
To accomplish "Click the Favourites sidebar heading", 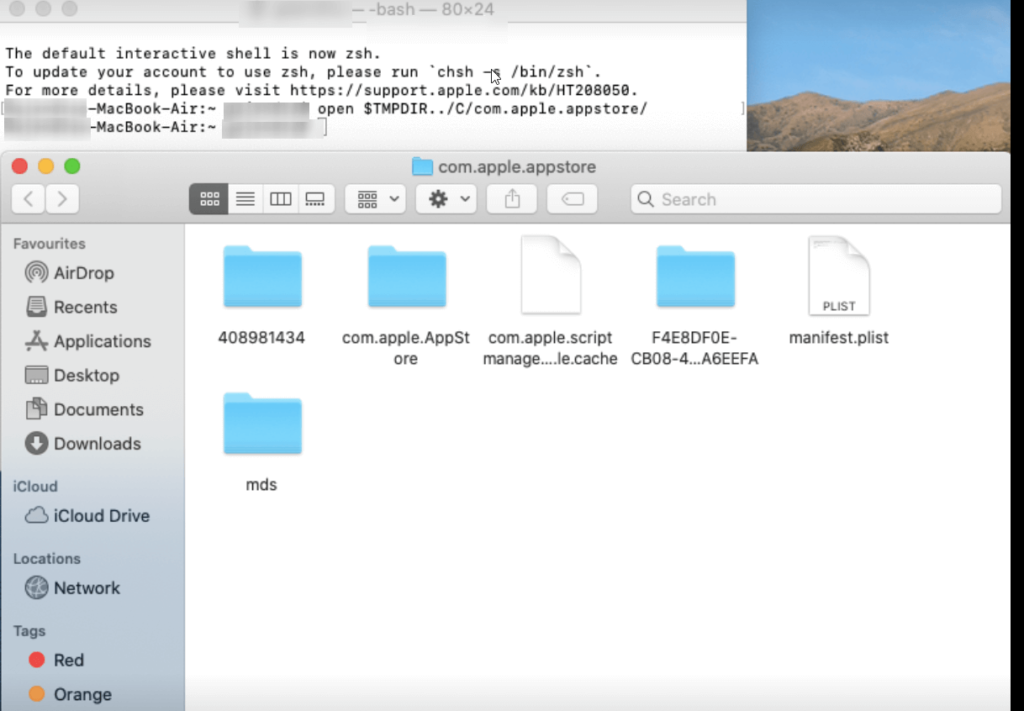I will tap(49, 244).
